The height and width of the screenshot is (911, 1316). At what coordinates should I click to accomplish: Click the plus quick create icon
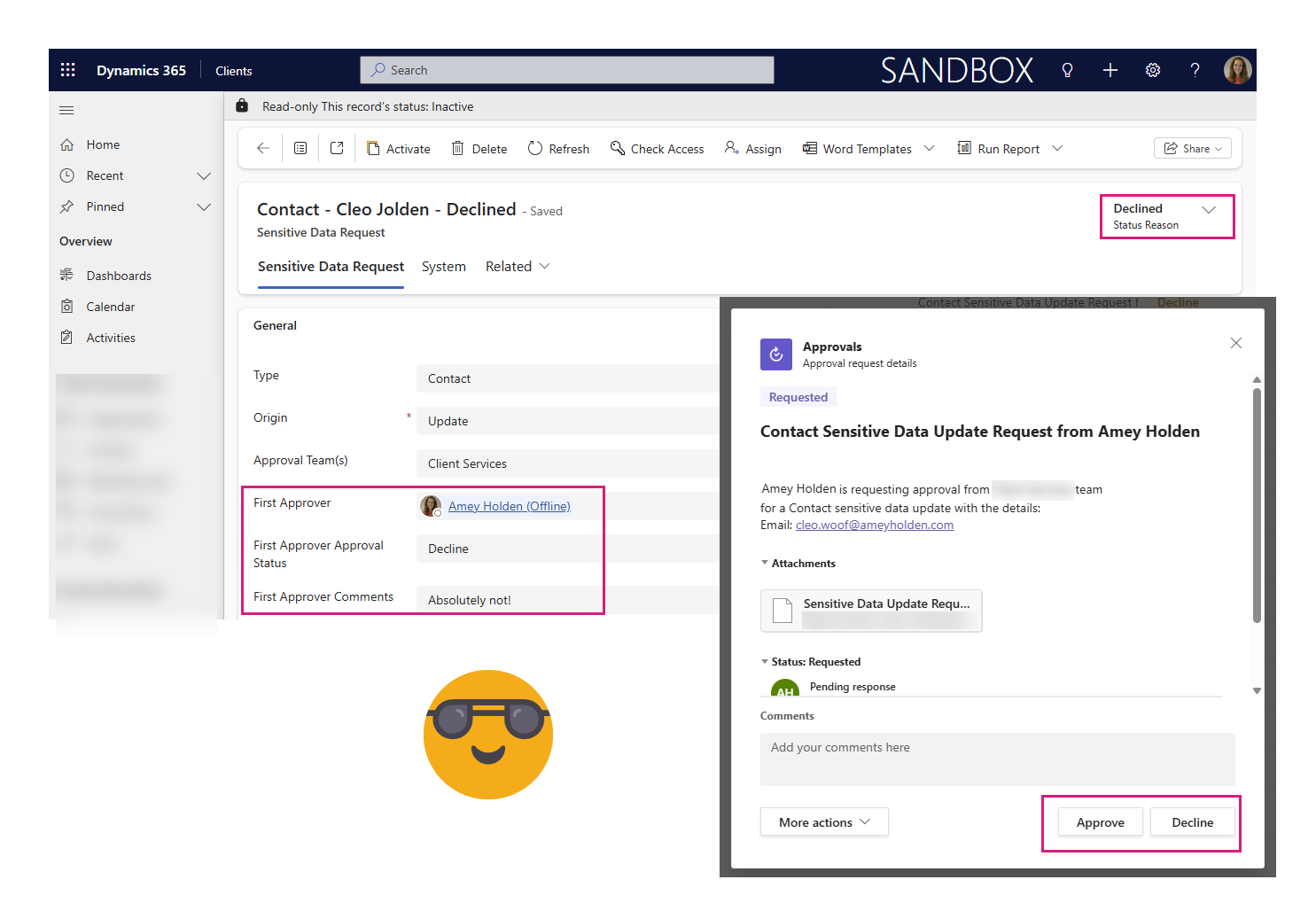point(1110,70)
